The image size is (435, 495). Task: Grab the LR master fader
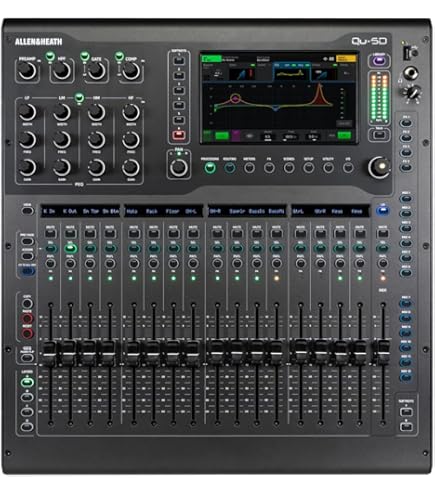click(383, 352)
